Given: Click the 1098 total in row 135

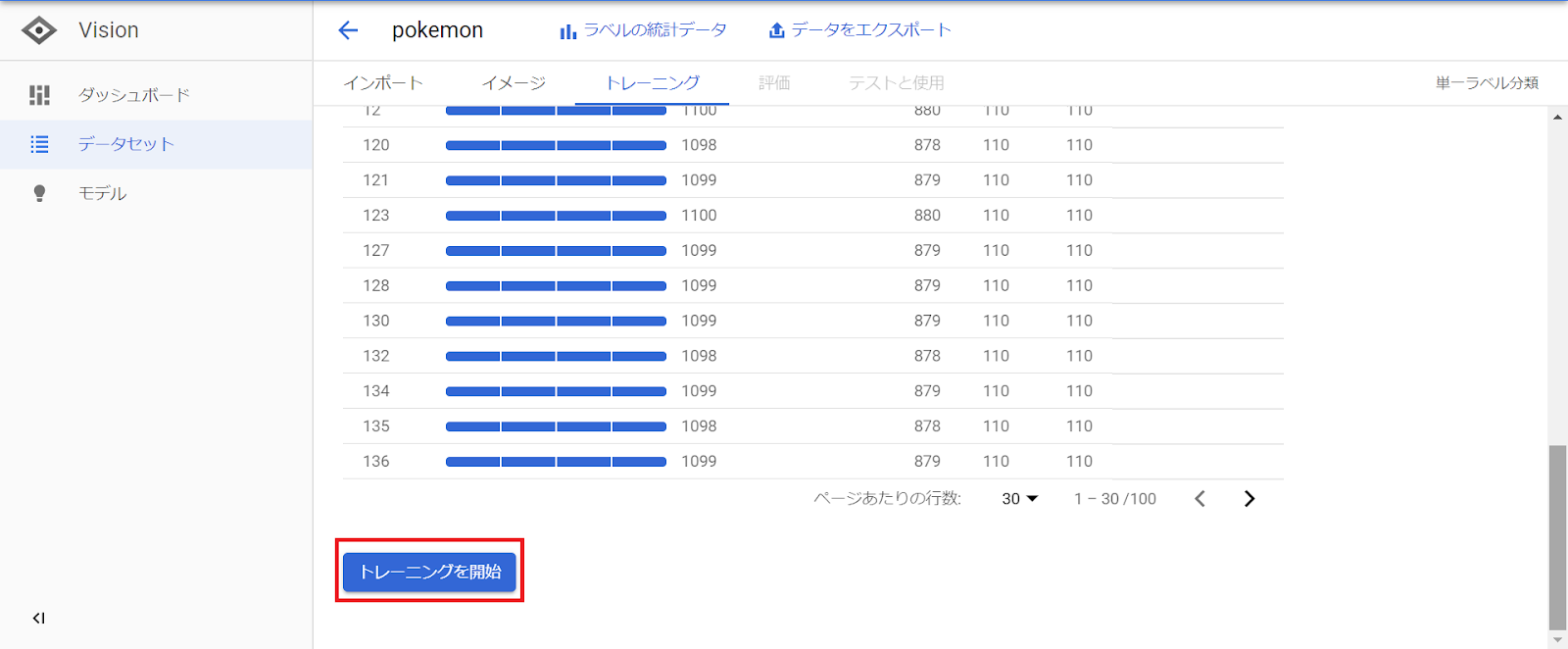Looking at the screenshot, I should point(699,426).
